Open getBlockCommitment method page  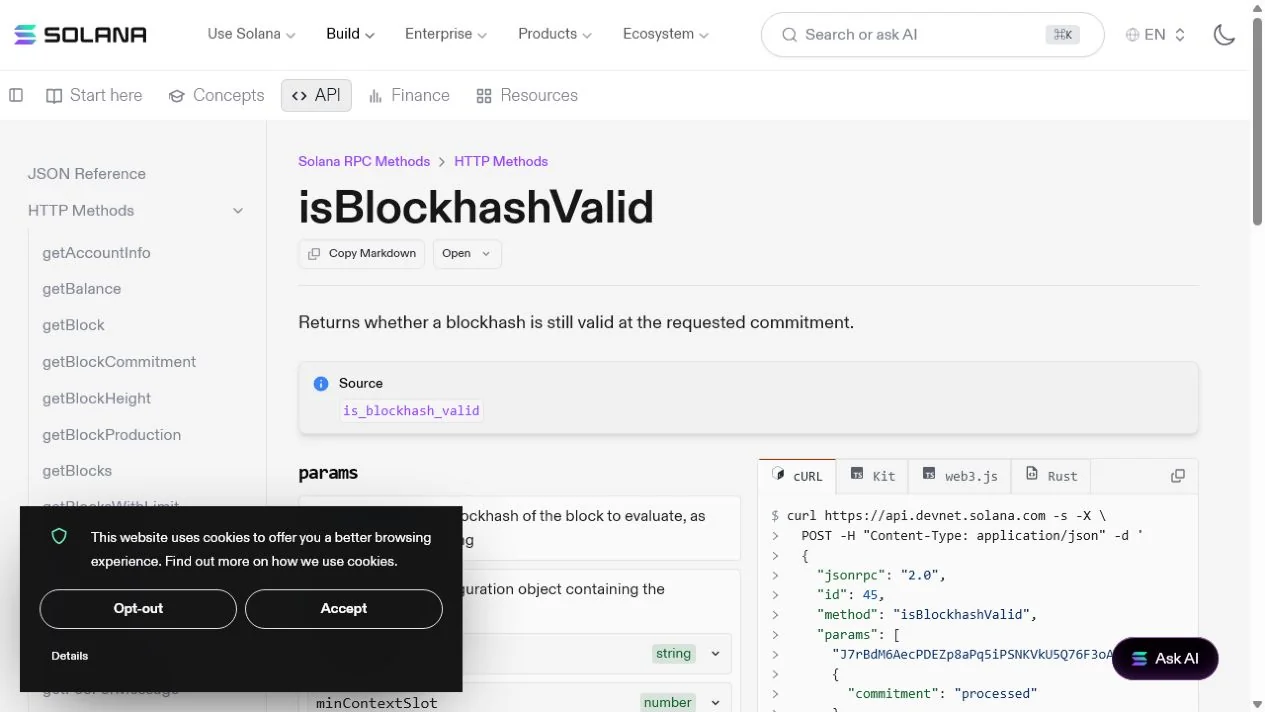point(119,362)
